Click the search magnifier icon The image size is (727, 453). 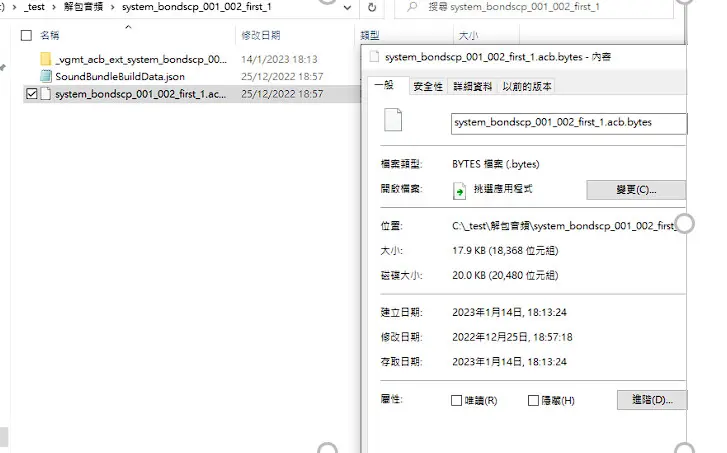[x=412, y=7]
